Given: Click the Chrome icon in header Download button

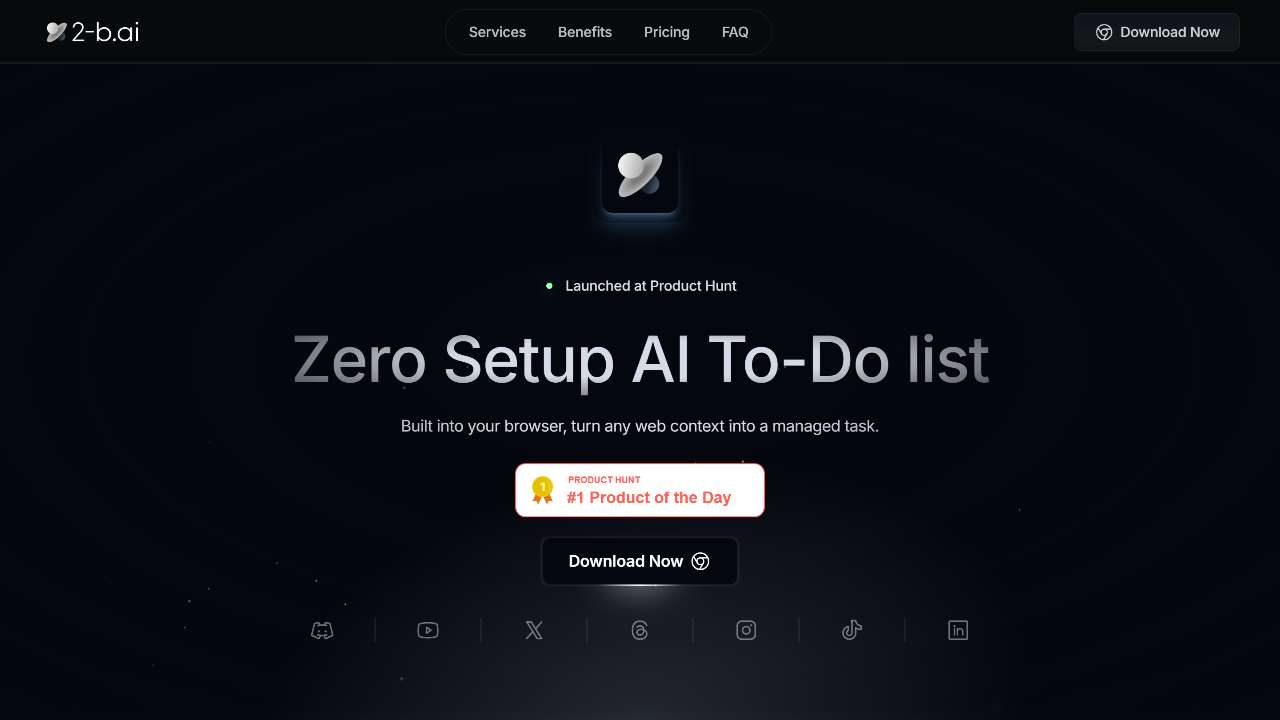Looking at the screenshot, I should pos(1104,32).
